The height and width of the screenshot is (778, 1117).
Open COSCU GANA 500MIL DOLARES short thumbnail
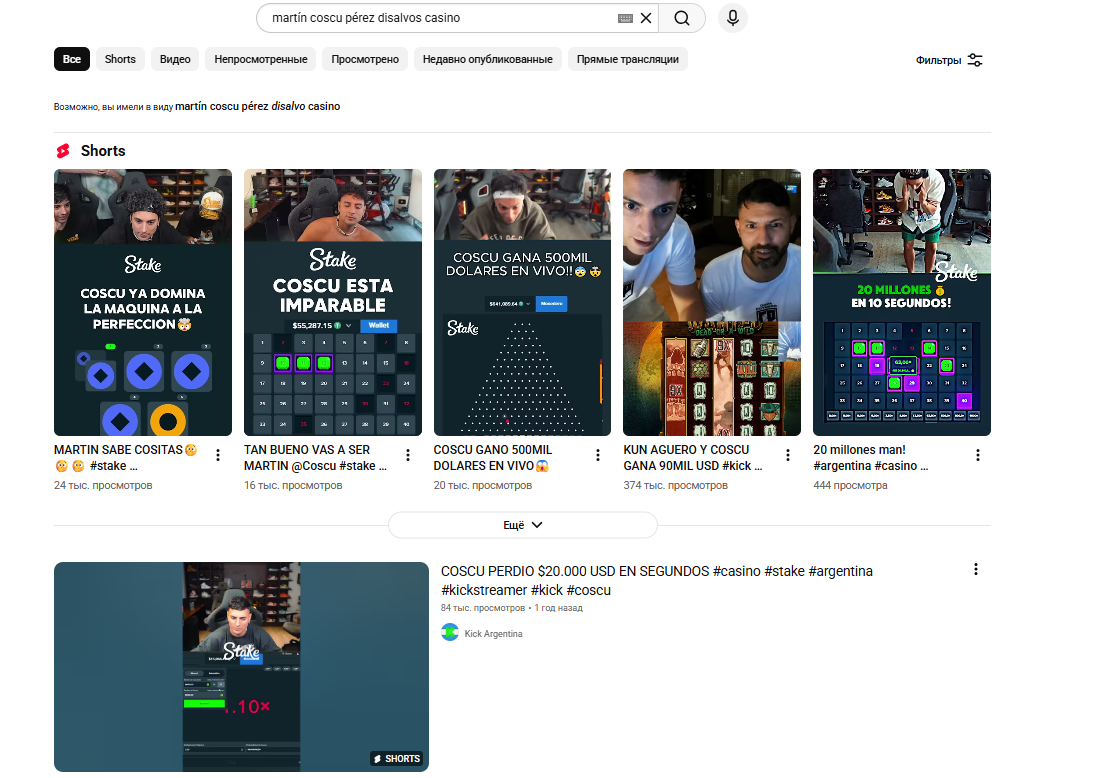click(522, 302)
